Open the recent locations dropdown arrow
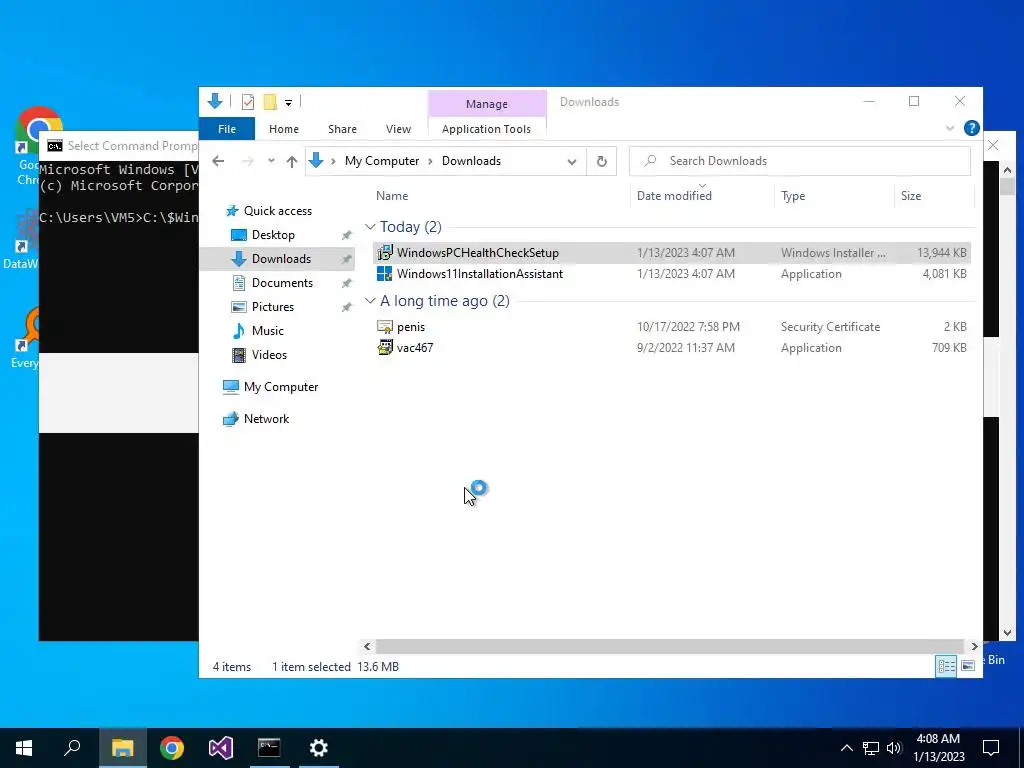 tap(271, 161)
